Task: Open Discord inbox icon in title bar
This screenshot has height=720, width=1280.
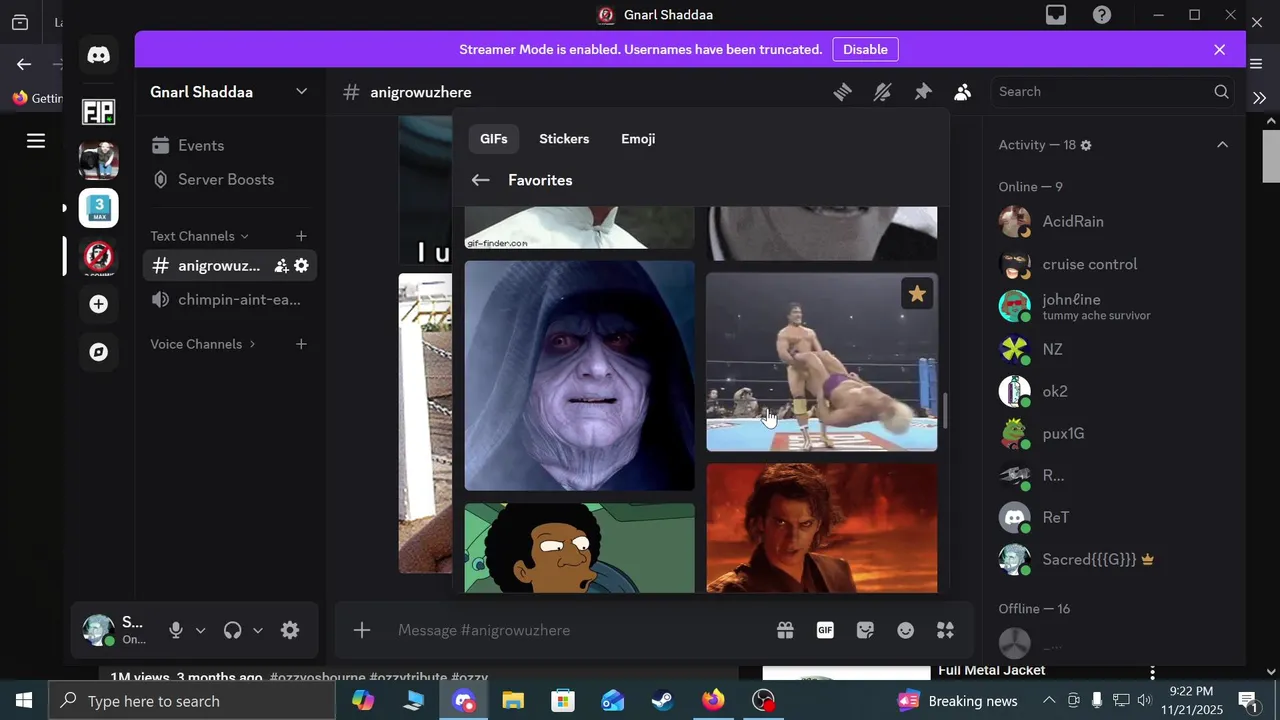Action: [x=1055, y=15]
